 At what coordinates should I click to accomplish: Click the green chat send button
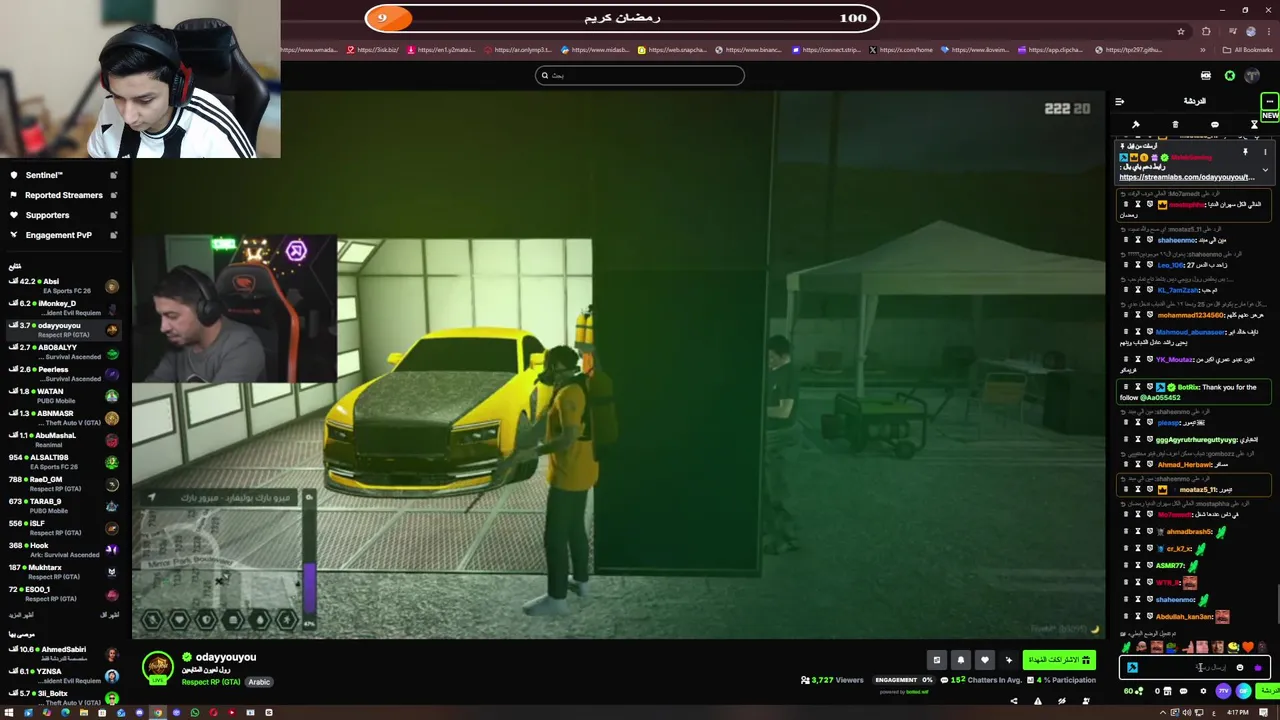click(x=1268, y=691)
